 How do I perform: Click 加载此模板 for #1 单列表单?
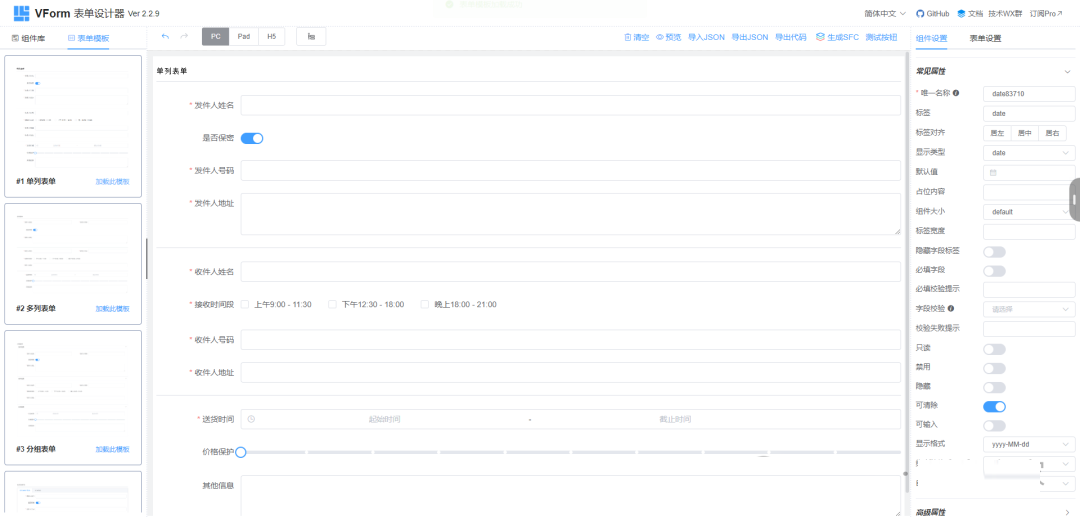pos(112,182)
